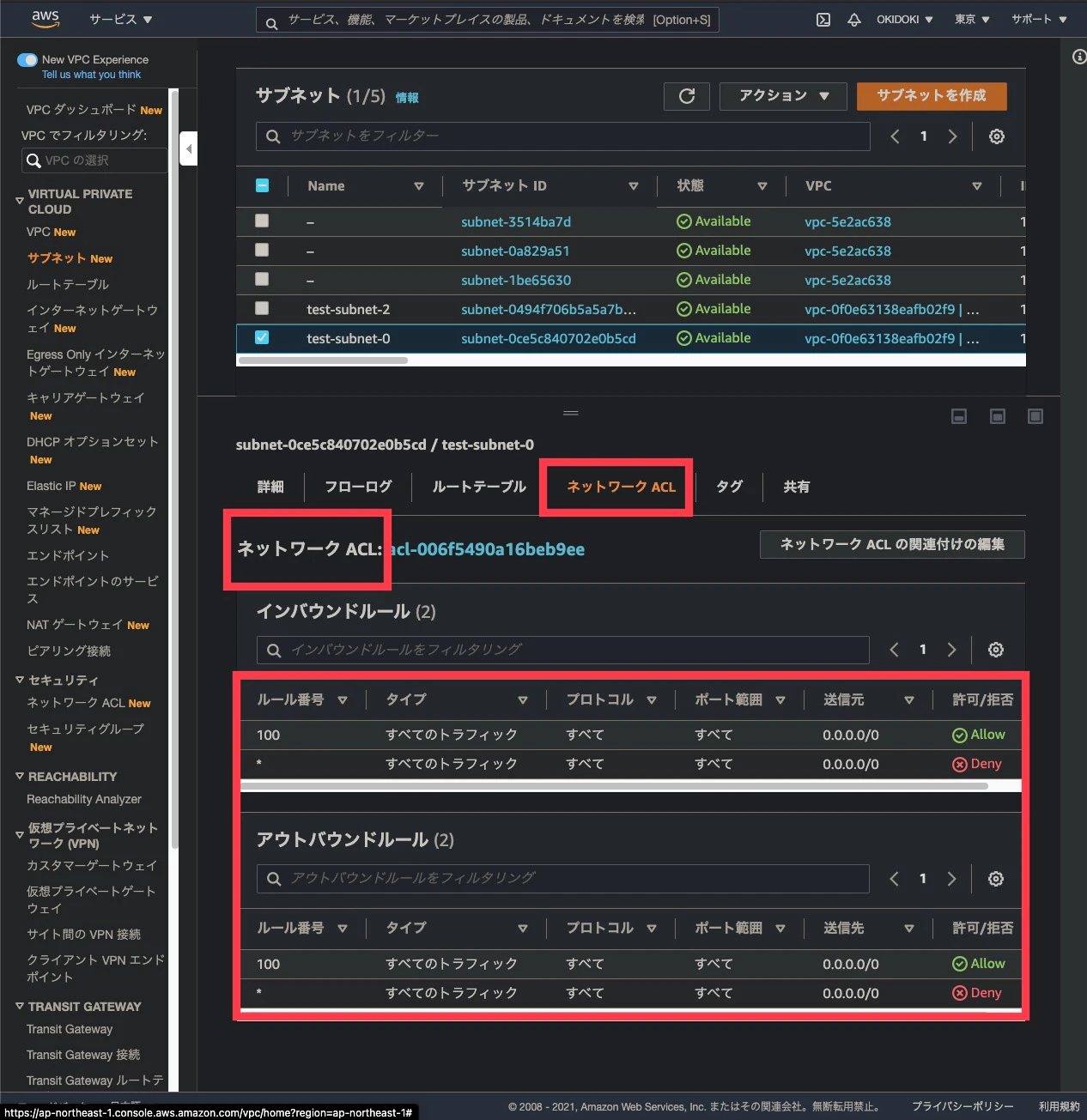
Task: Focus the アウトバウンドルールをフィルタリング field
Action: [563, 879]
